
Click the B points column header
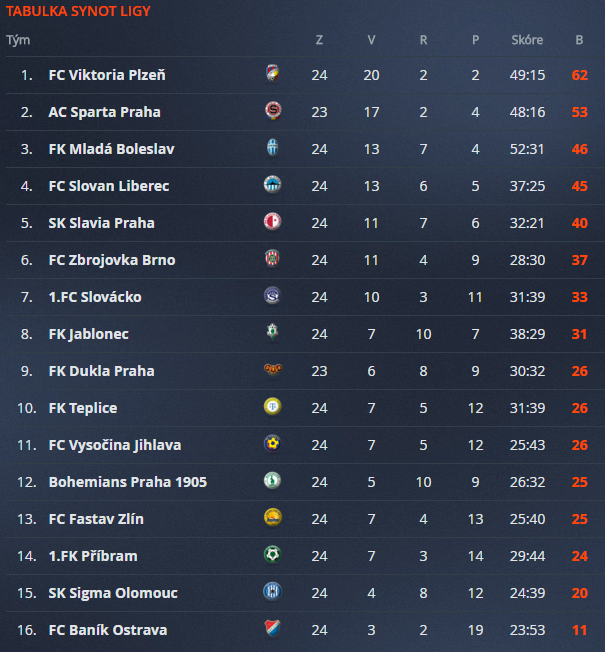[579, 41]
